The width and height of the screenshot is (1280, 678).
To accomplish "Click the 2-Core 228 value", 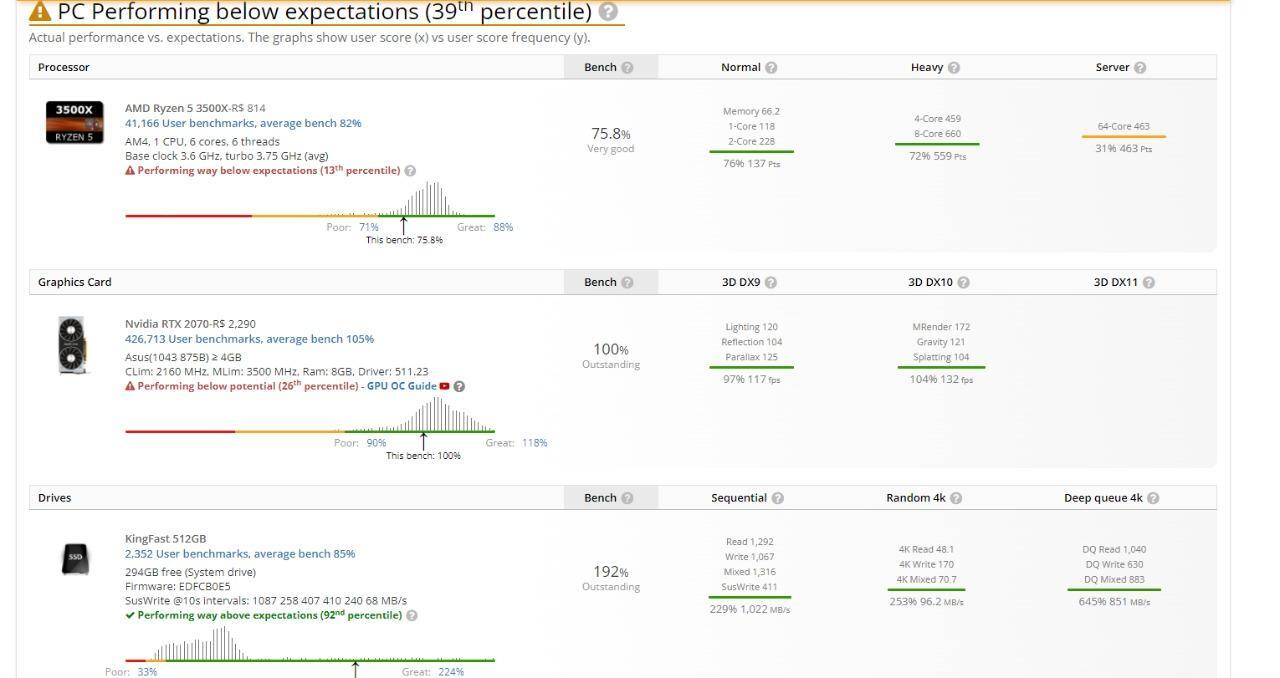I will [751, 142].
